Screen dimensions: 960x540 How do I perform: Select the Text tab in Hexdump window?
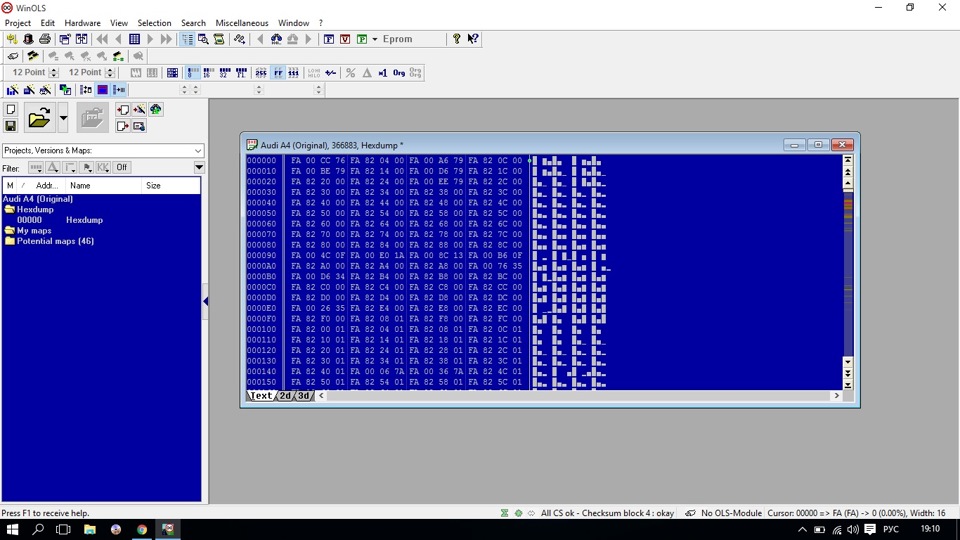click(261, 396)
